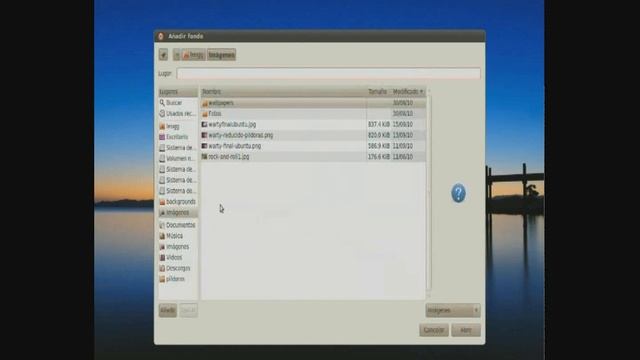This screenshot has width=640, height=360.
Task: Click the Añadir bookmark button below the sidebar
Action: [167, 310]
